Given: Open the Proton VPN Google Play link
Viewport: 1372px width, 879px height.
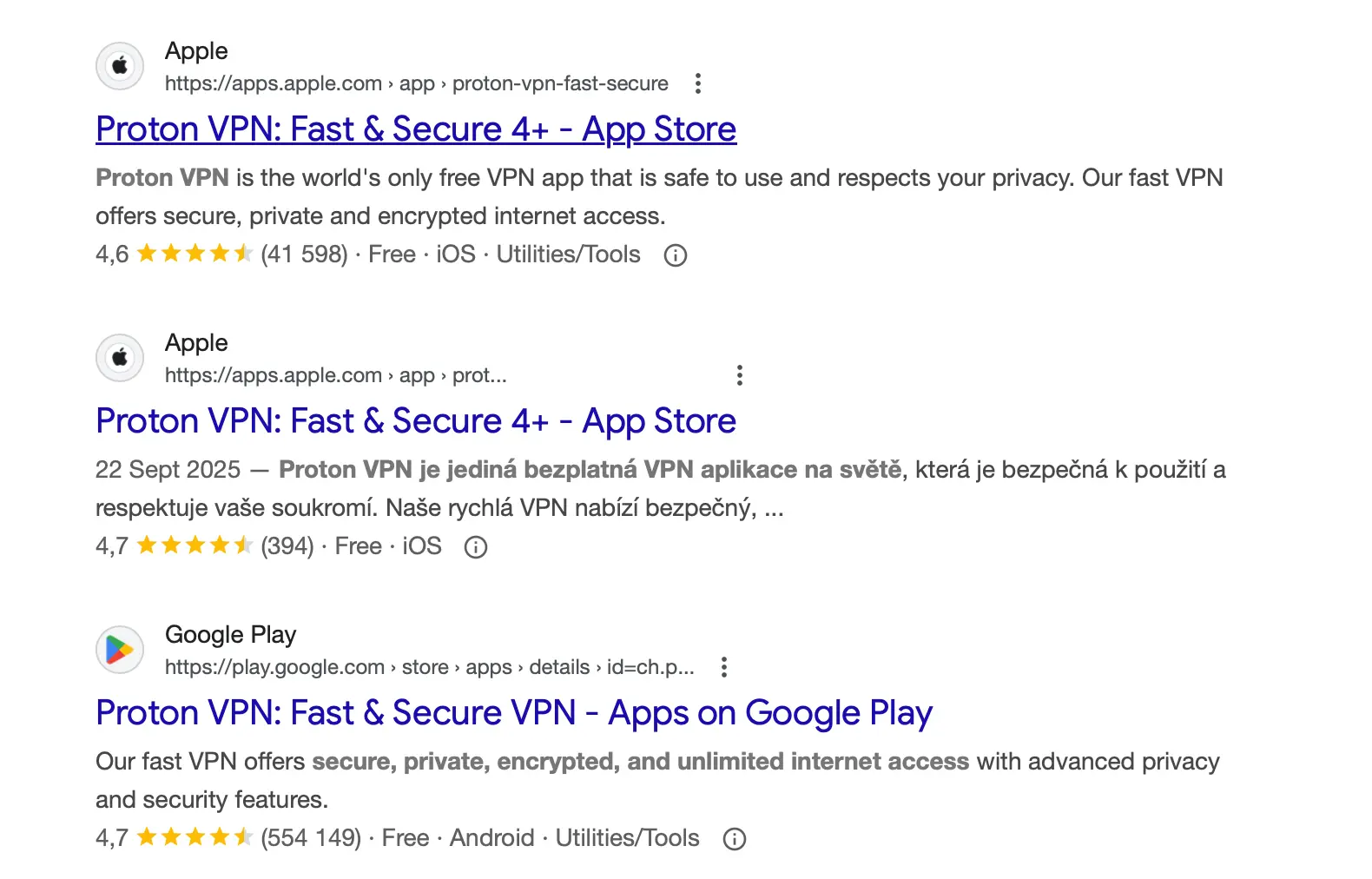Looking at the screenshot, I should [x=513, y=712].
